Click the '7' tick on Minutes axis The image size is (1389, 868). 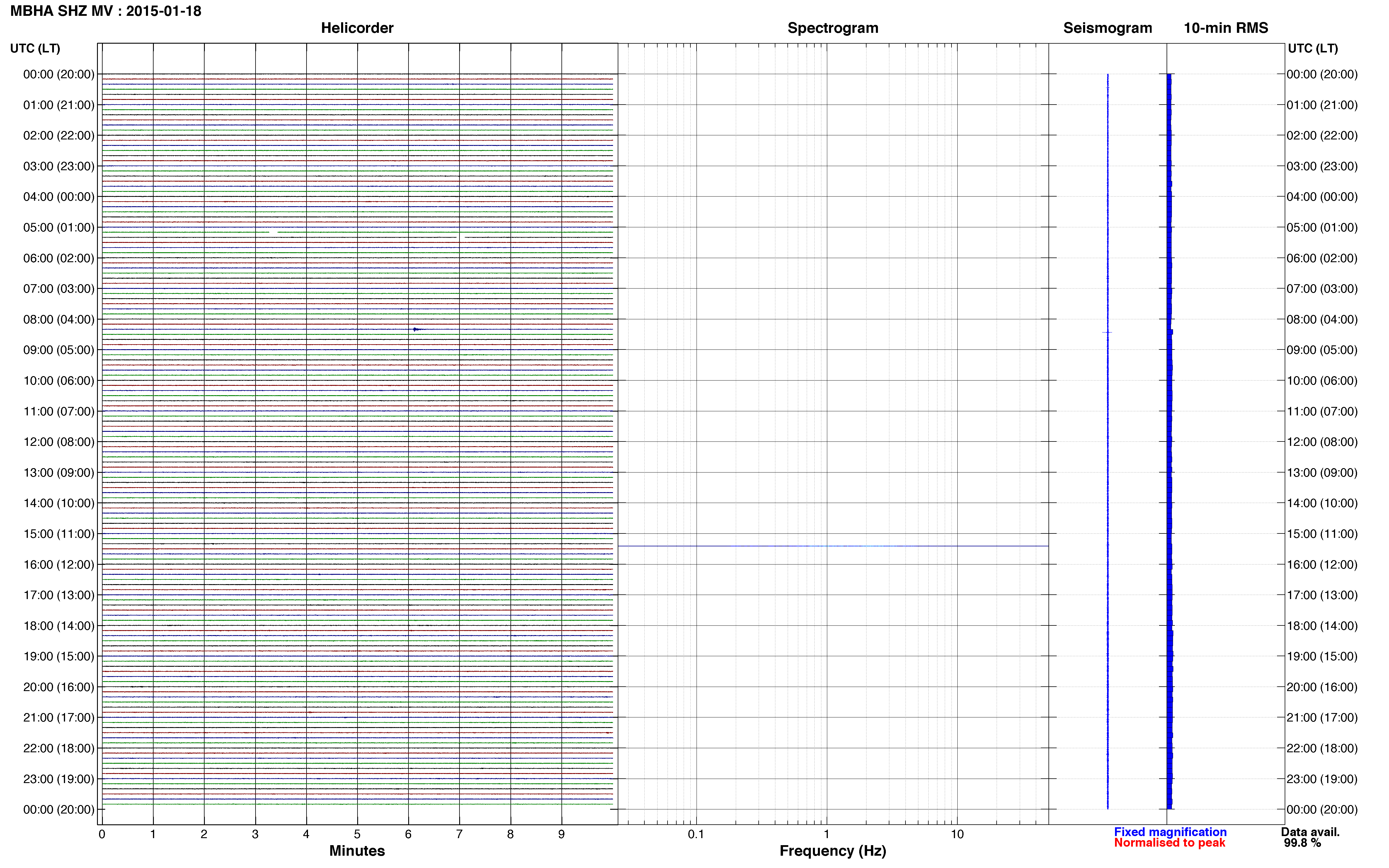tap(459, 835)
